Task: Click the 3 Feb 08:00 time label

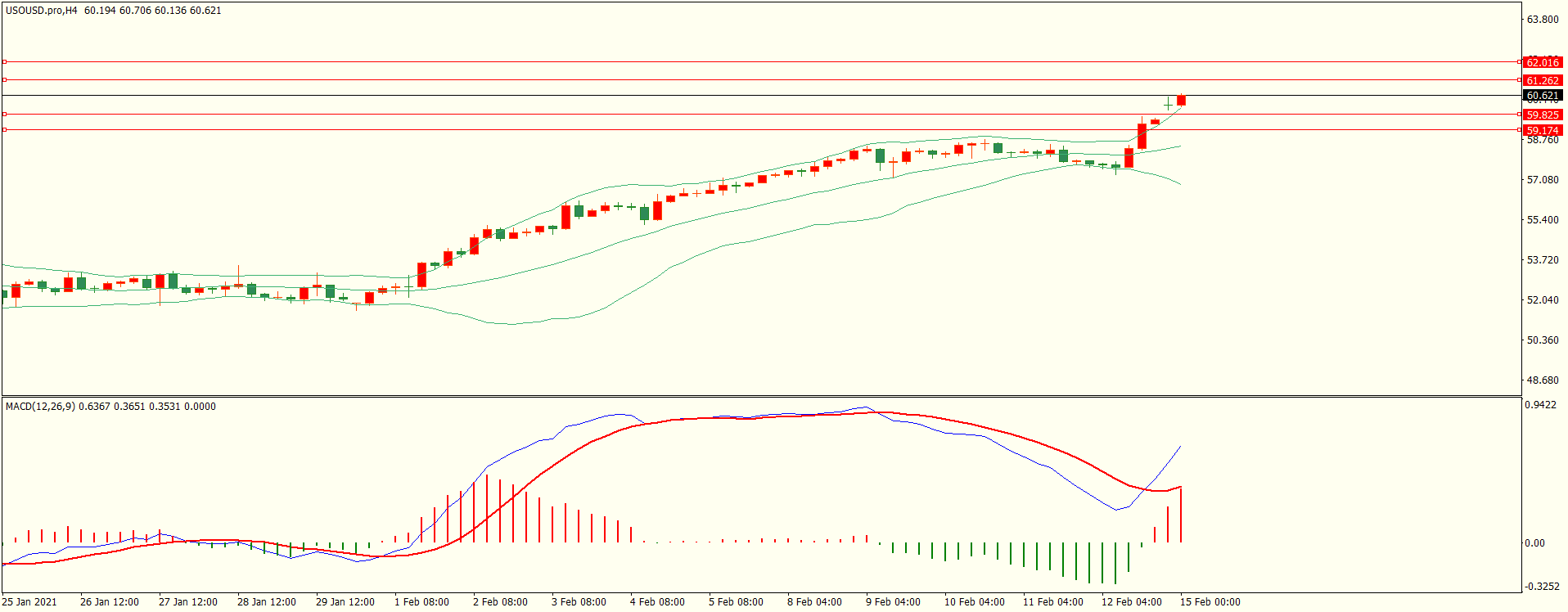Action: click(x=579, y=602)
